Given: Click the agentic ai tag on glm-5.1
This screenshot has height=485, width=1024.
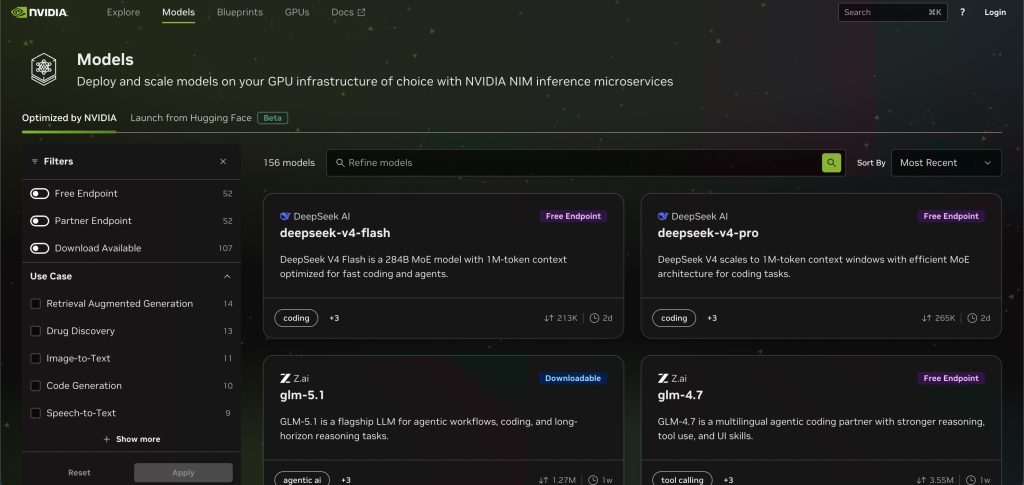Looking at the screenshot, I should click(x=302, y=480).
